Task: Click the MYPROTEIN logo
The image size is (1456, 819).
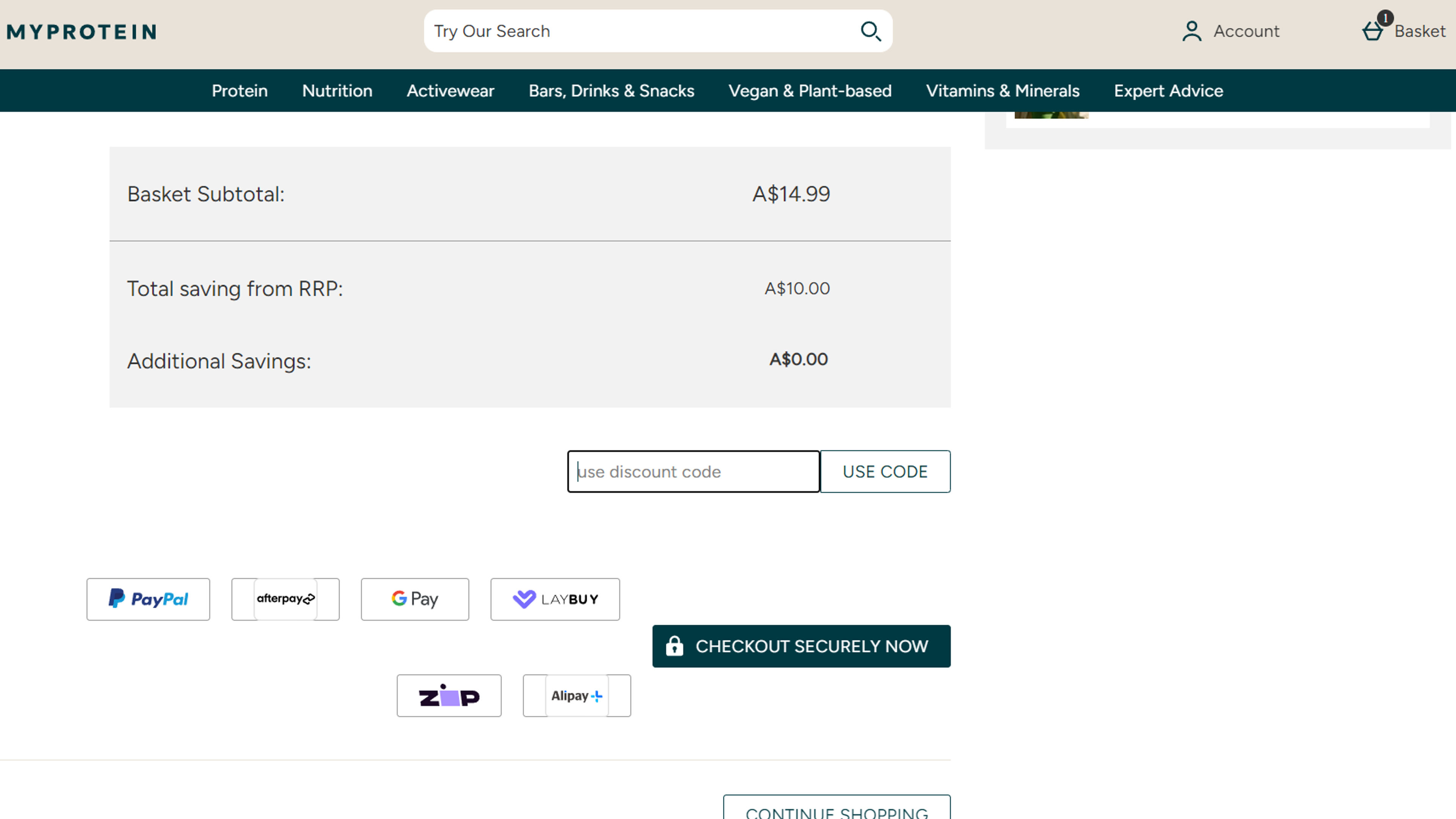Action: point(82,31)
